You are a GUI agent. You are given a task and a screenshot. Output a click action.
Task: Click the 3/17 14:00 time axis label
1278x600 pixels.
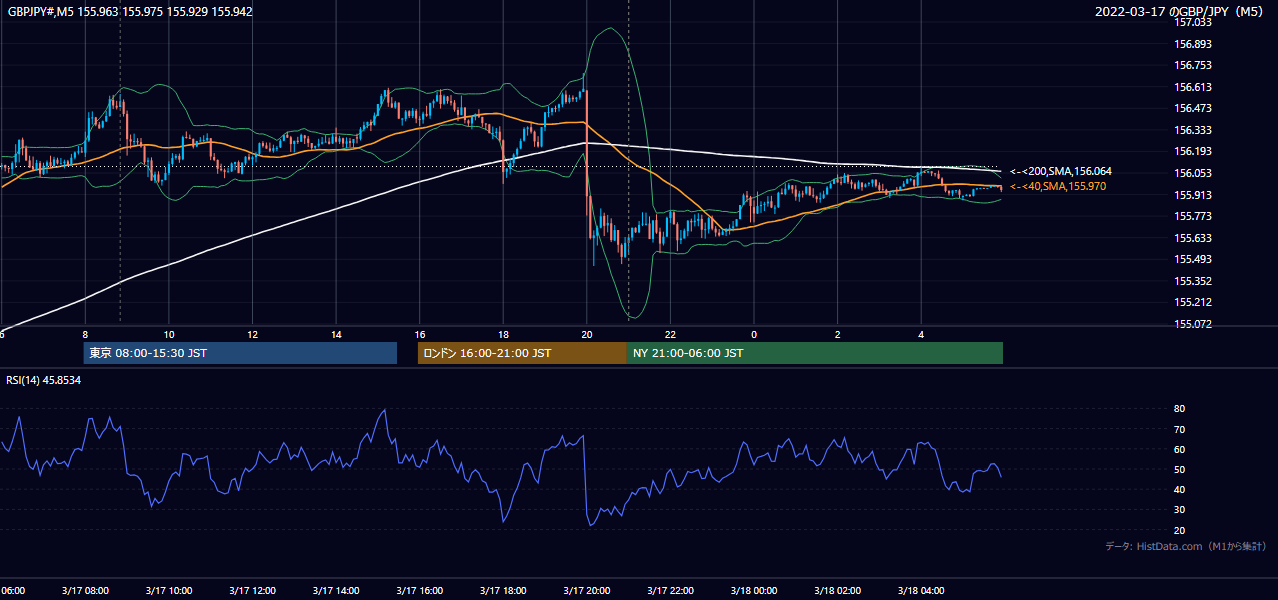click(x=336, y=590)
